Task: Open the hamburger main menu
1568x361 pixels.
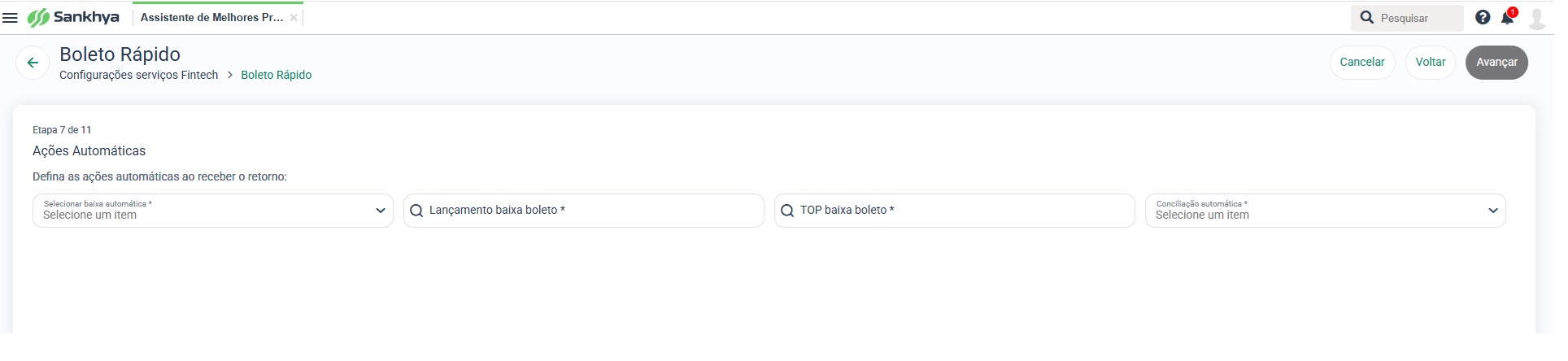Action: pyautogui.click(x=11, y=17)
